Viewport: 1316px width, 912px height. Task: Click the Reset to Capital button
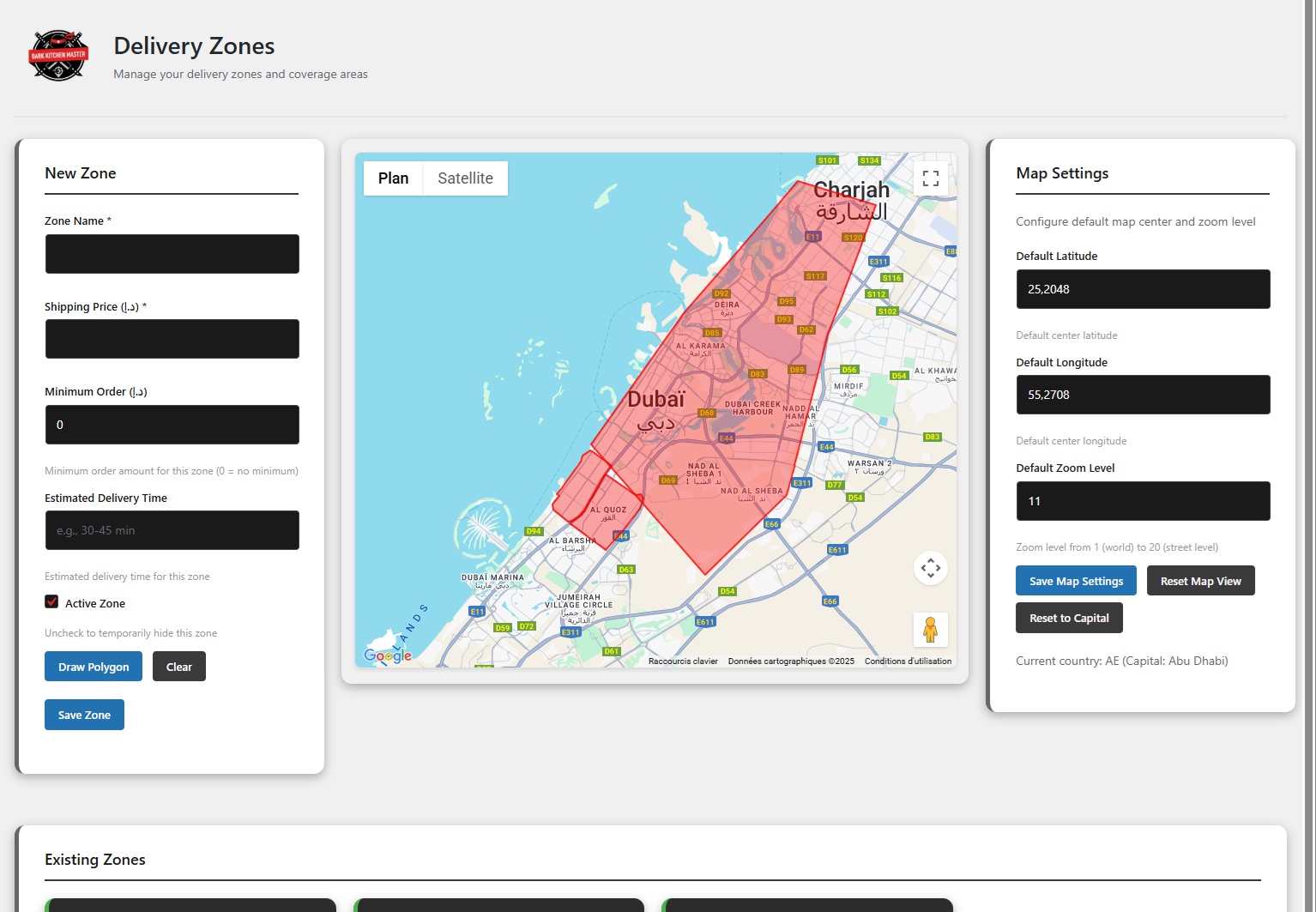point(1069,618)
